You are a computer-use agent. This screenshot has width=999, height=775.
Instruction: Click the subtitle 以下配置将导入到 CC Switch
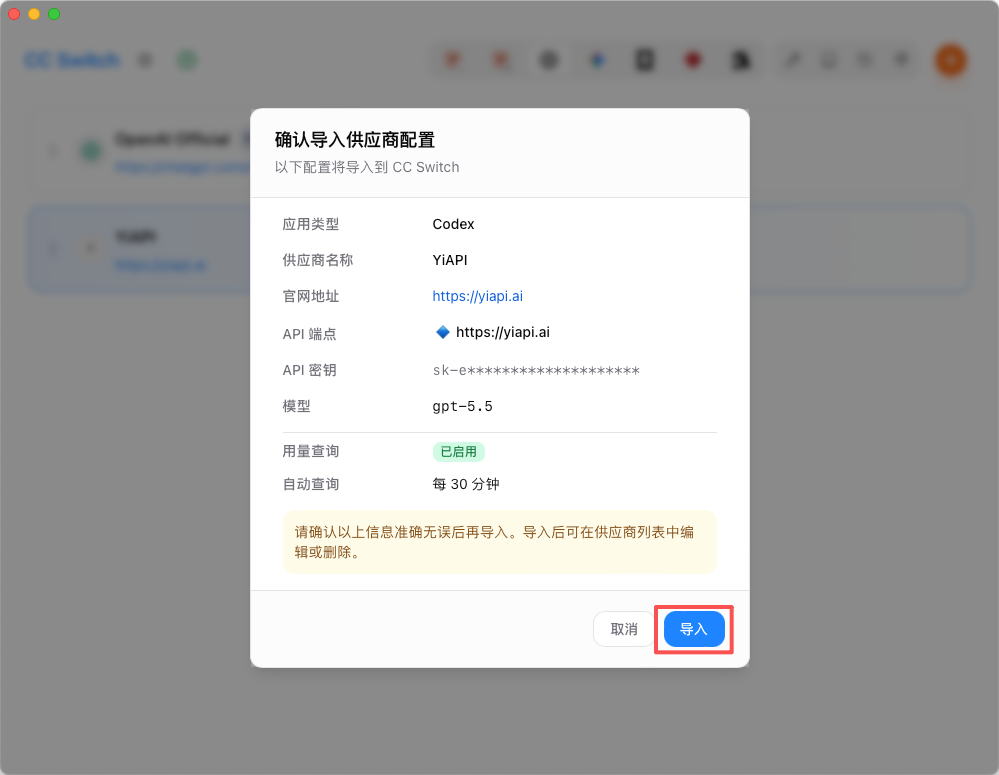(x=366, y=167)
